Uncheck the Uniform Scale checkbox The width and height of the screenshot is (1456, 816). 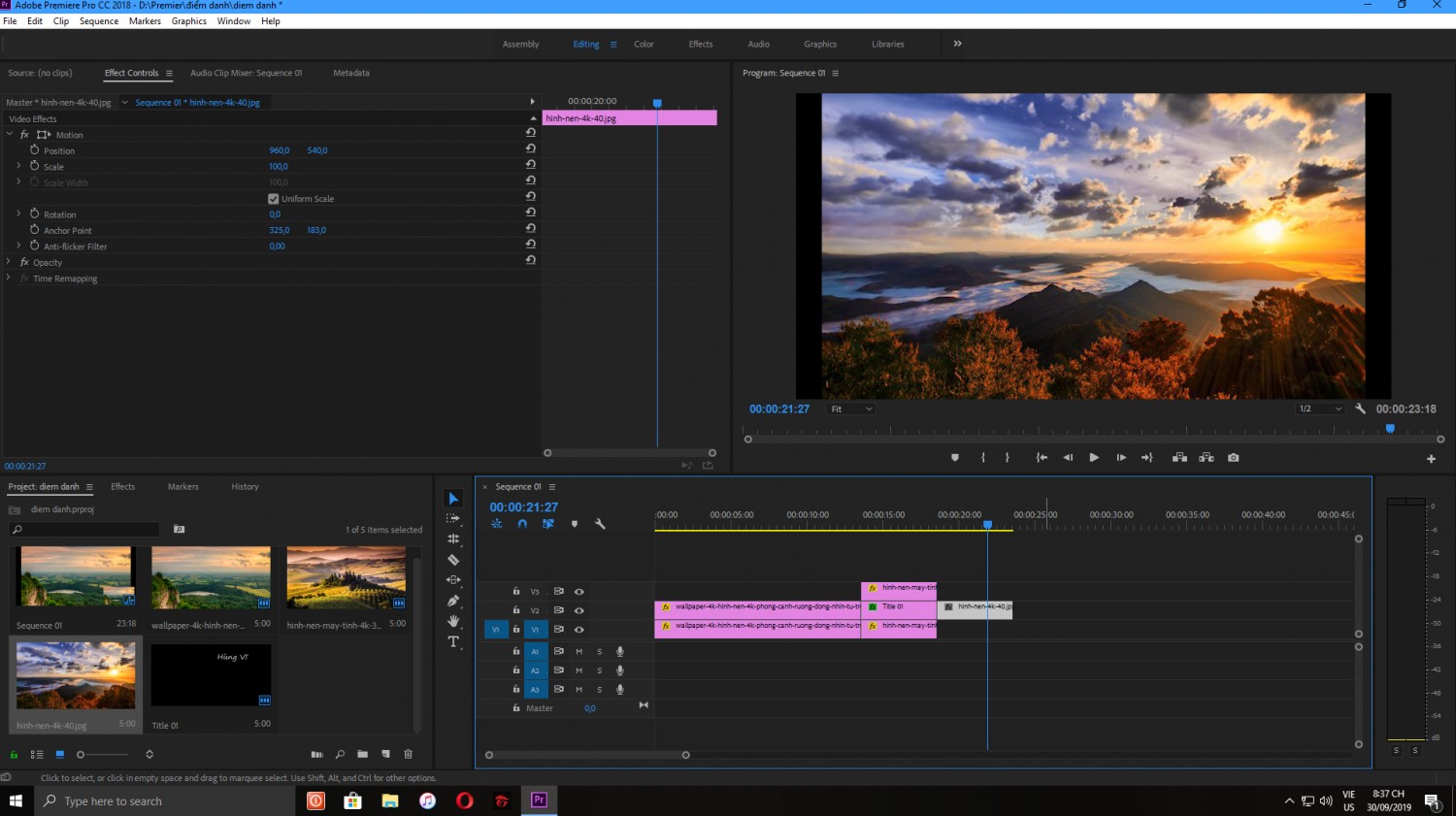[274, 199]
